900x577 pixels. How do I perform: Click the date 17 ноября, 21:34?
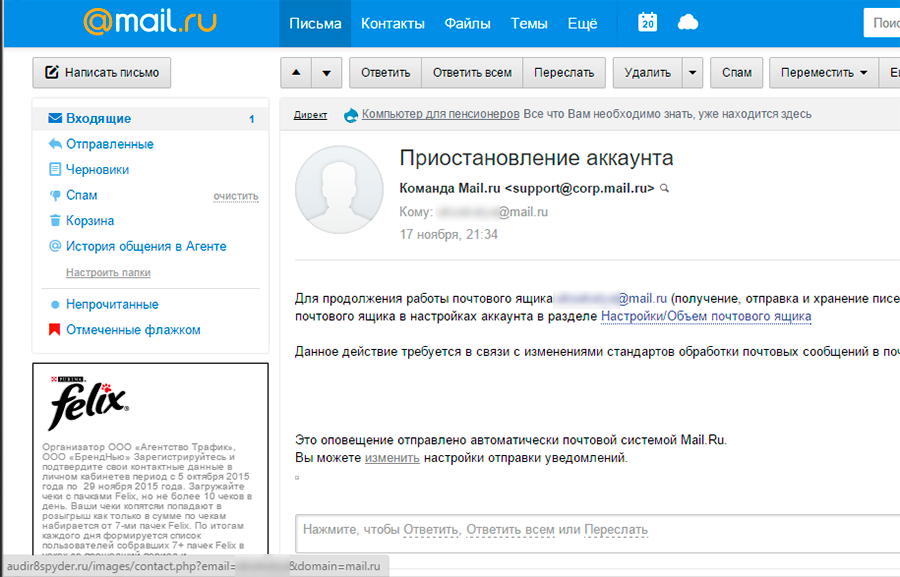pos(449,234)
